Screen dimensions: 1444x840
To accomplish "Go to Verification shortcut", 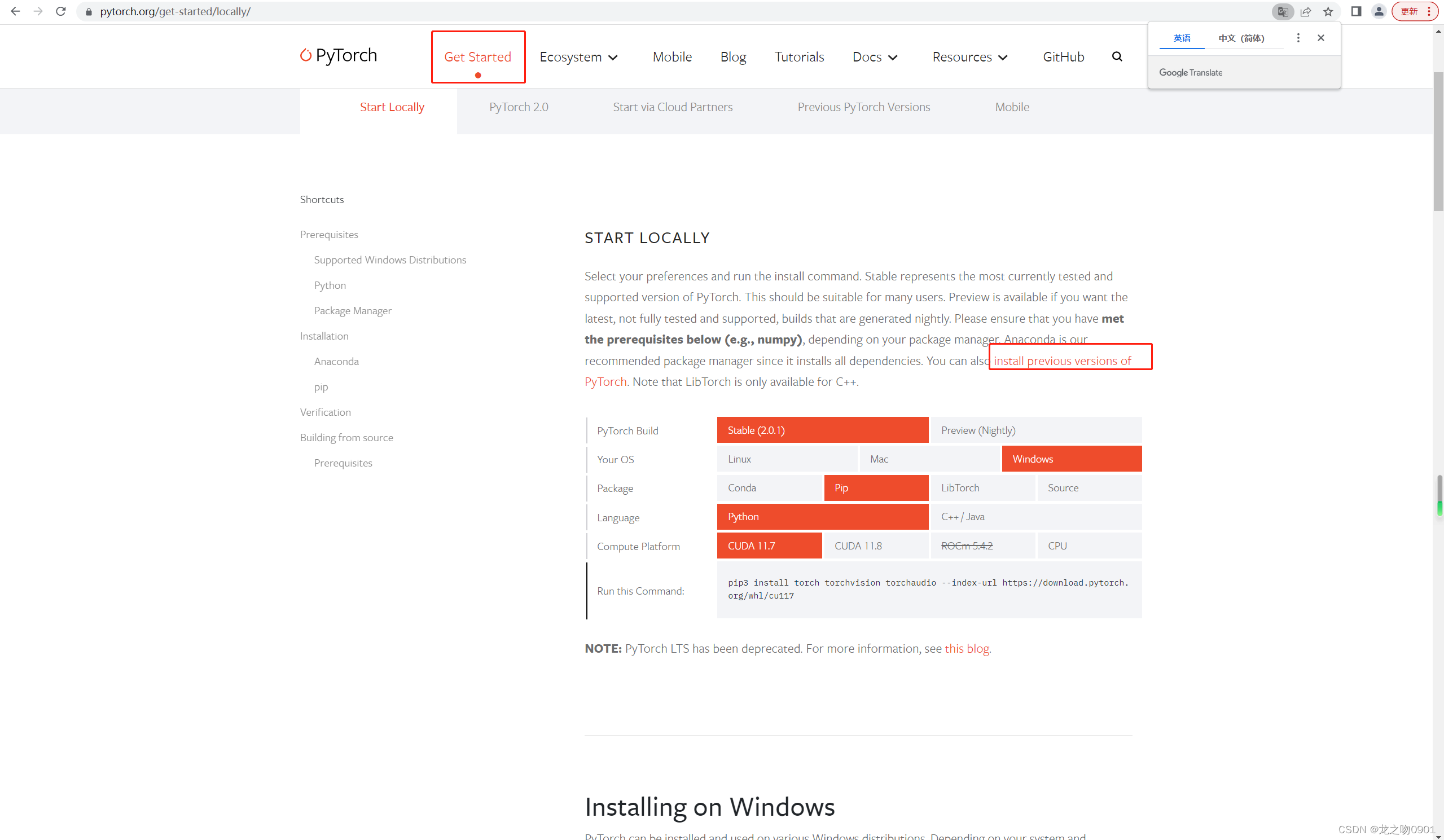I will point(326,412).
